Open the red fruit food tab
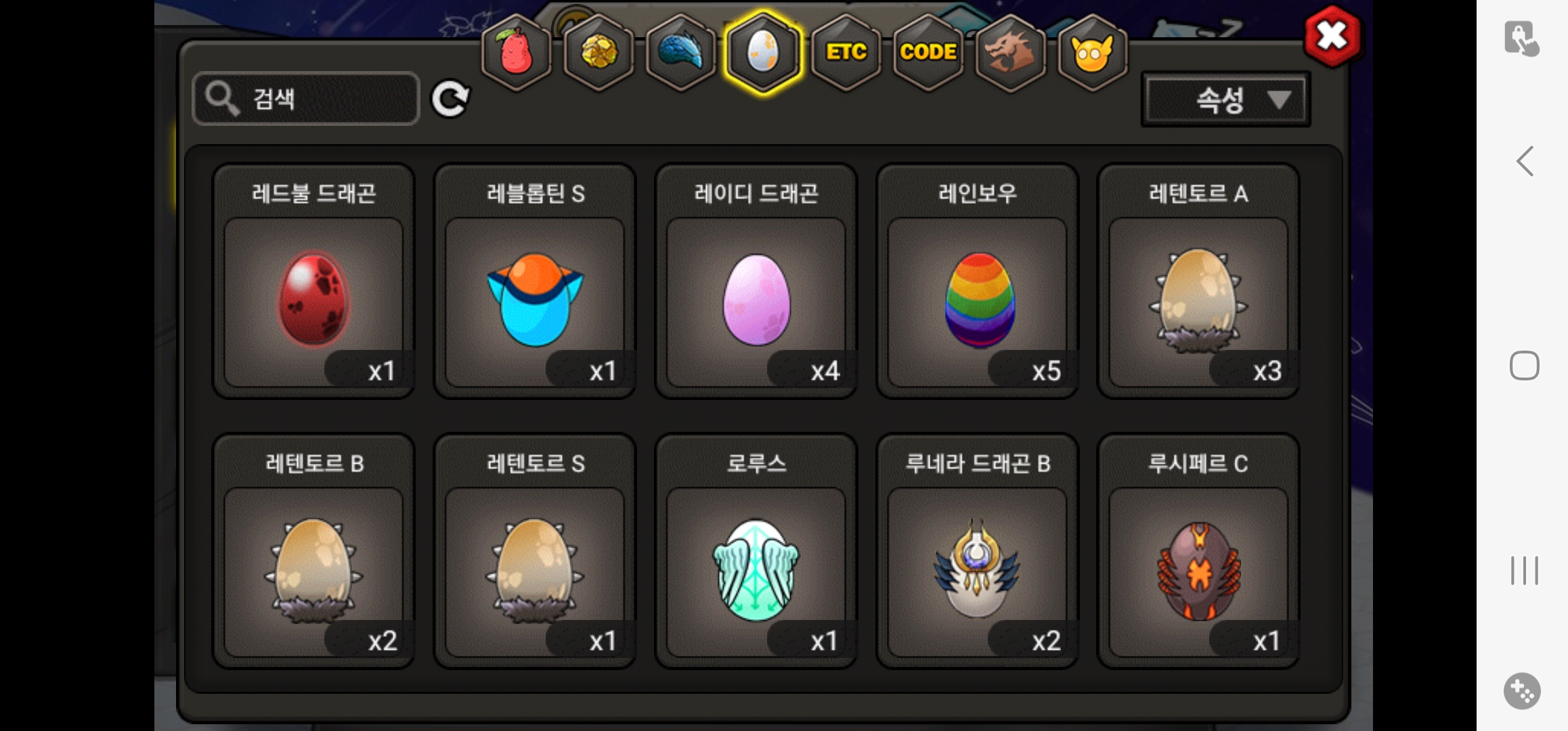This screenshot has height=731, width=1568. click(x=517, y=52)
